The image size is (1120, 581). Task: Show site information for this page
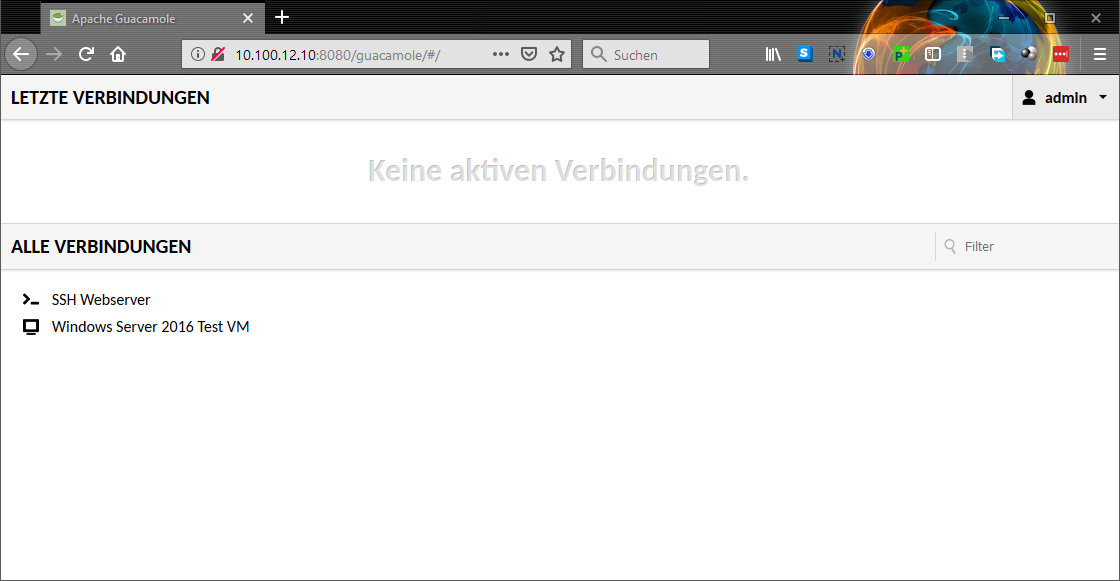point(198,55)
